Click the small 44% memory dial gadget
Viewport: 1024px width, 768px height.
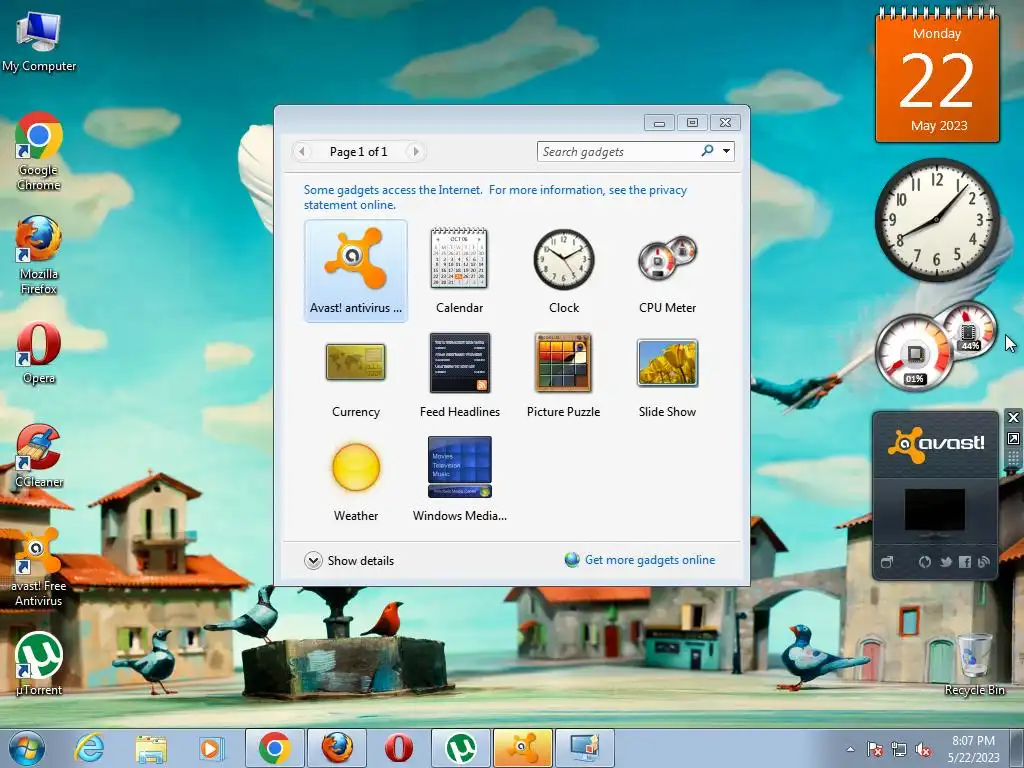pyautogui.click(x=969, y=330)
